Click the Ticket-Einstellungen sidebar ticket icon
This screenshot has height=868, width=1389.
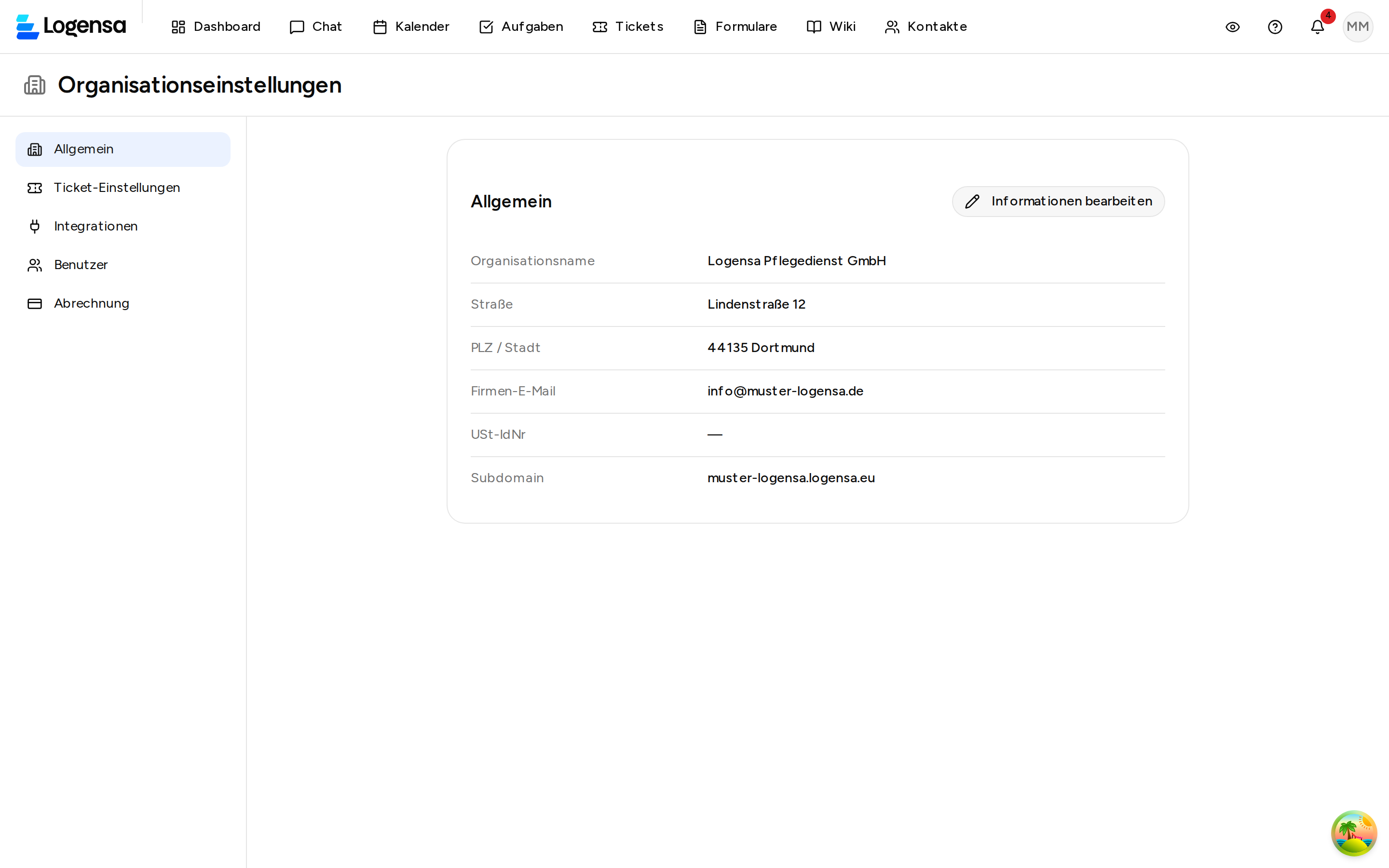34,188
